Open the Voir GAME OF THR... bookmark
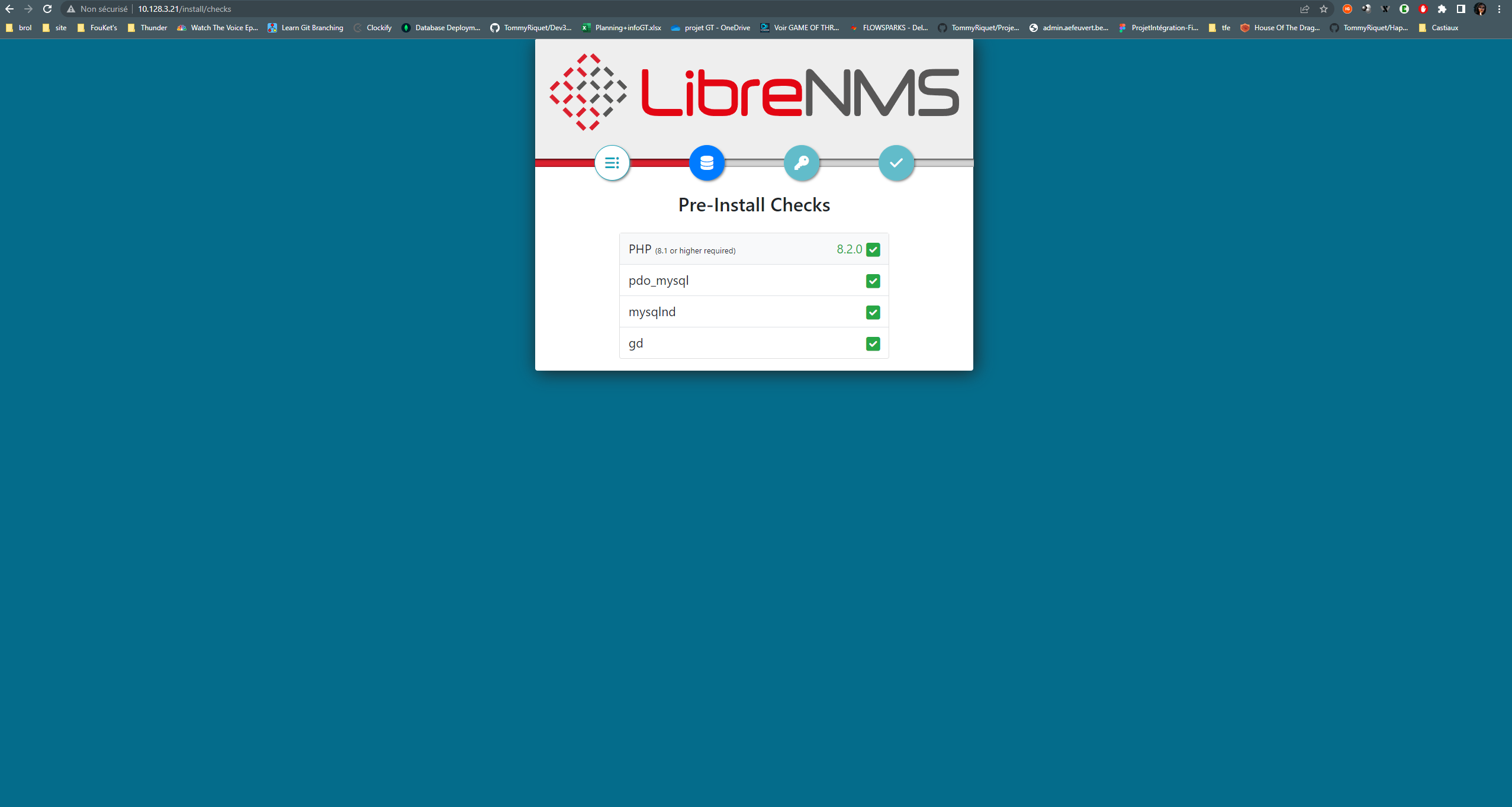The width and height of the screenshot is (1512, 807). click(x=800, y=28)
